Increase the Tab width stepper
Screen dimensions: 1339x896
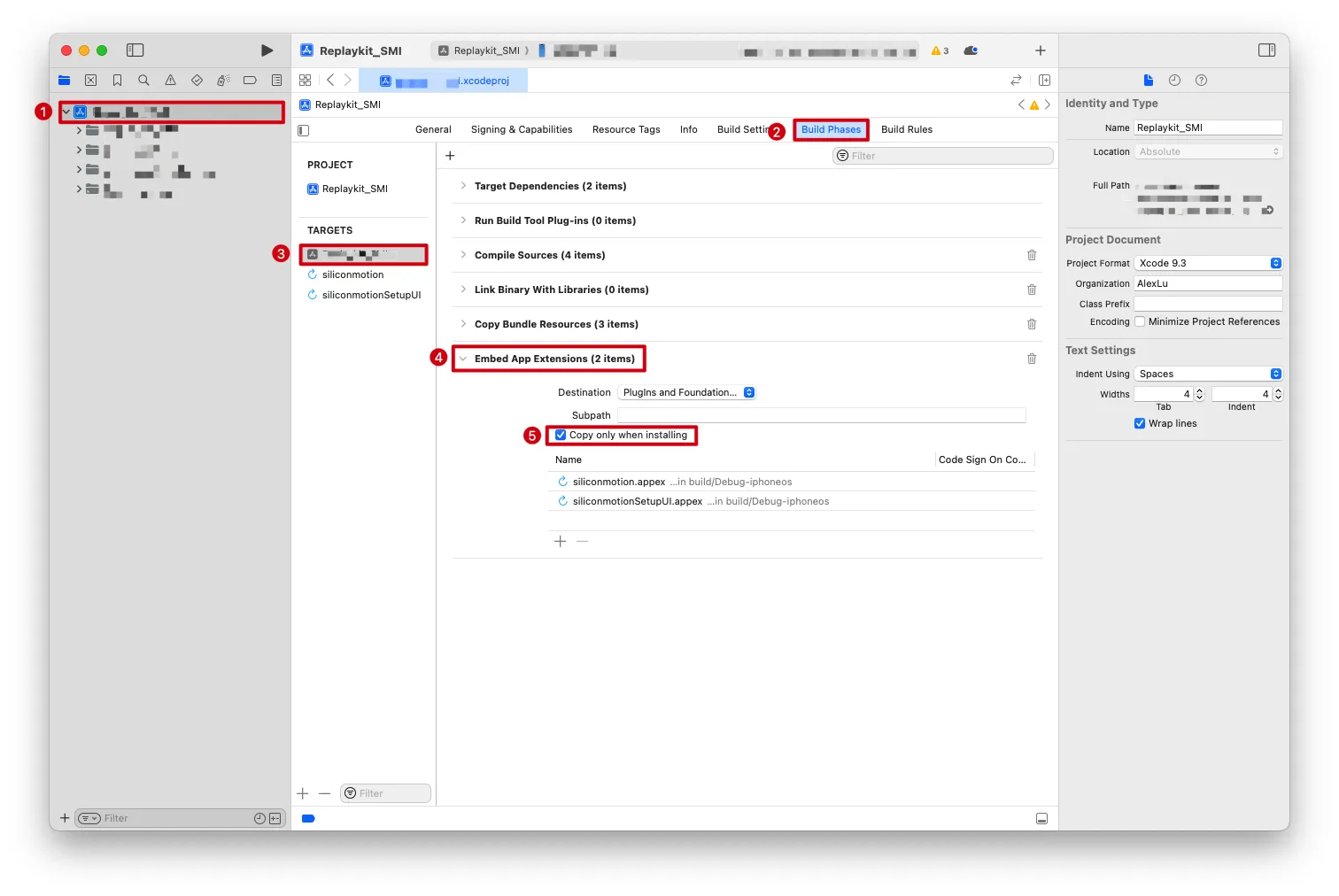[x=1199, y=390]
